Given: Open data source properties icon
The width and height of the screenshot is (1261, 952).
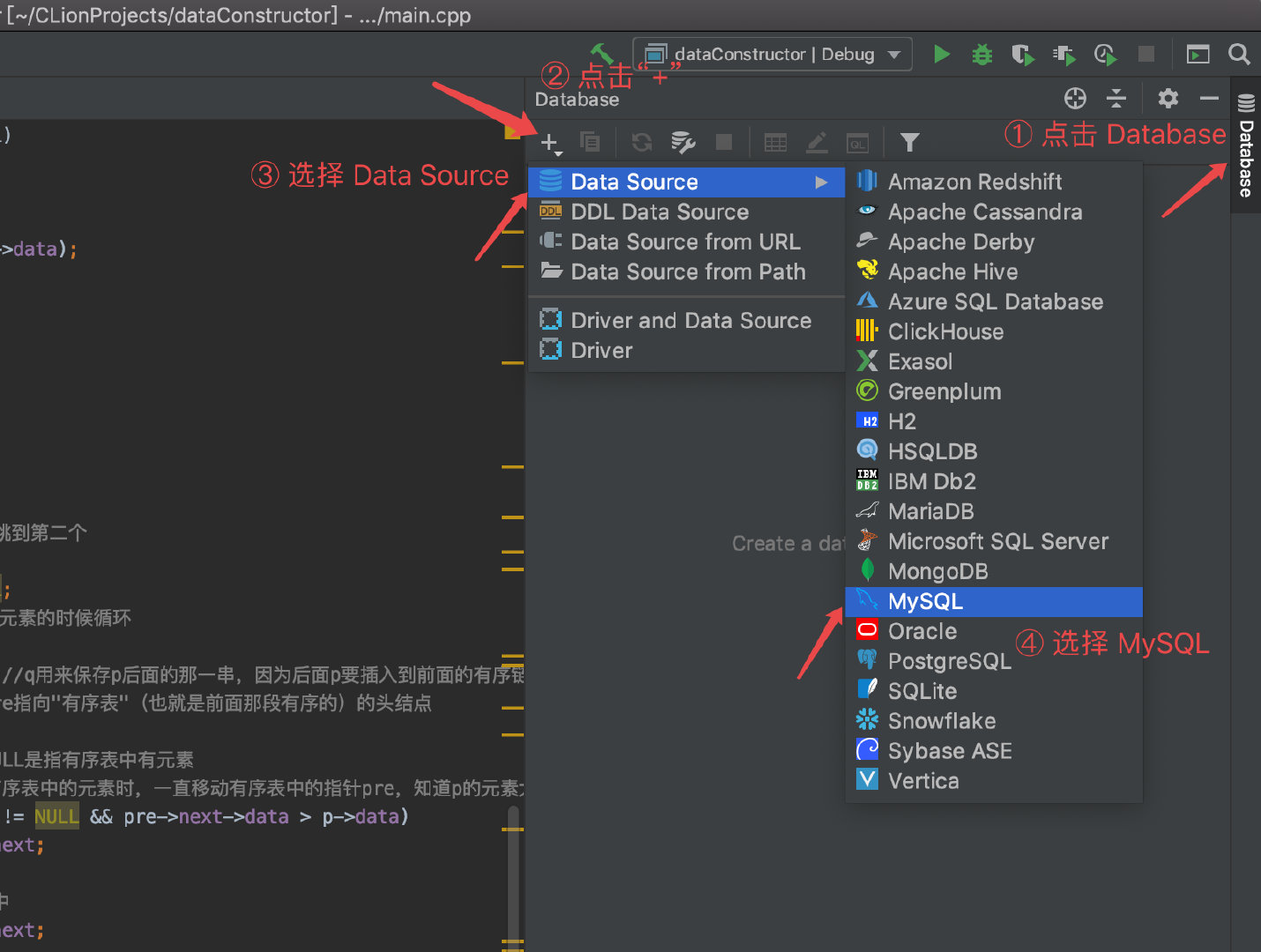Looking at the screenshot, I should pyautogui.click(x=683, y=142).
